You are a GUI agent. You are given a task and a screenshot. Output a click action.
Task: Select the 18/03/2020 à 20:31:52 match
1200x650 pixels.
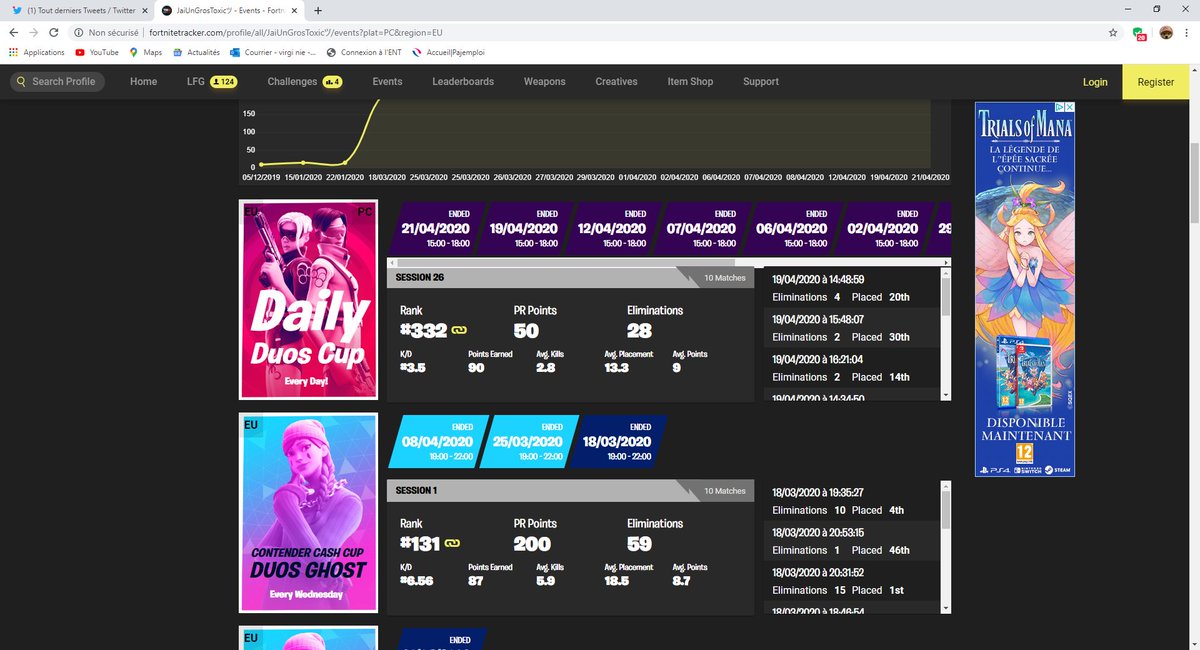pyautogui.click(x=851, y=581)
